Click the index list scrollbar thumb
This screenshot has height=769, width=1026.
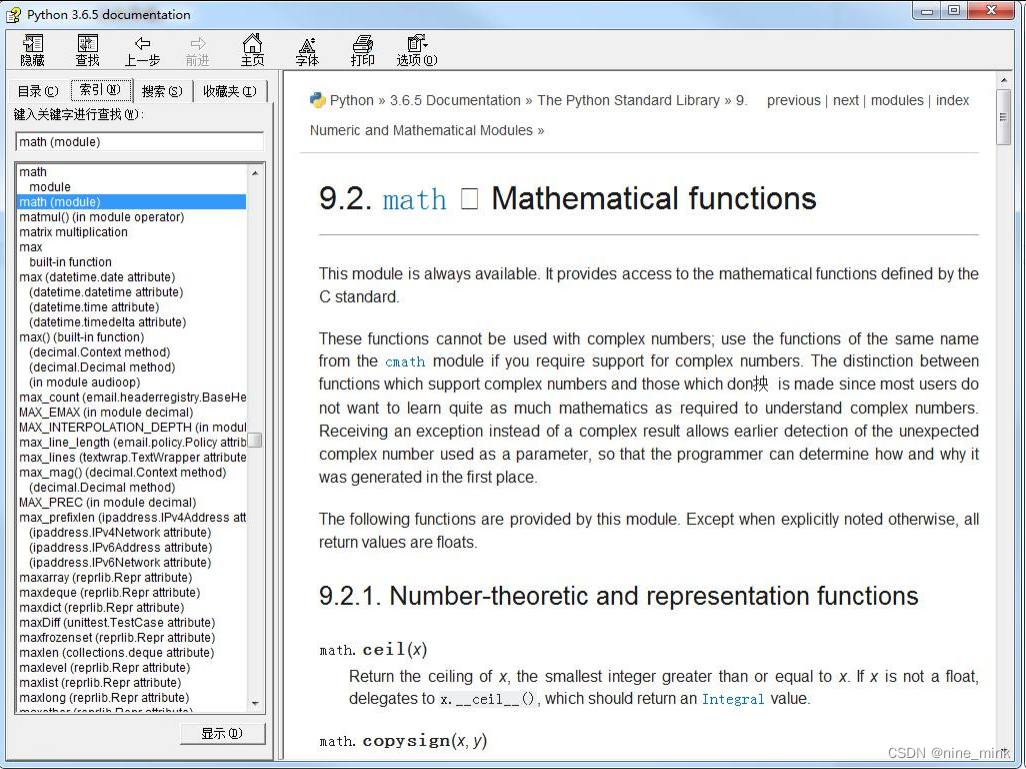[x=255, y=440]
